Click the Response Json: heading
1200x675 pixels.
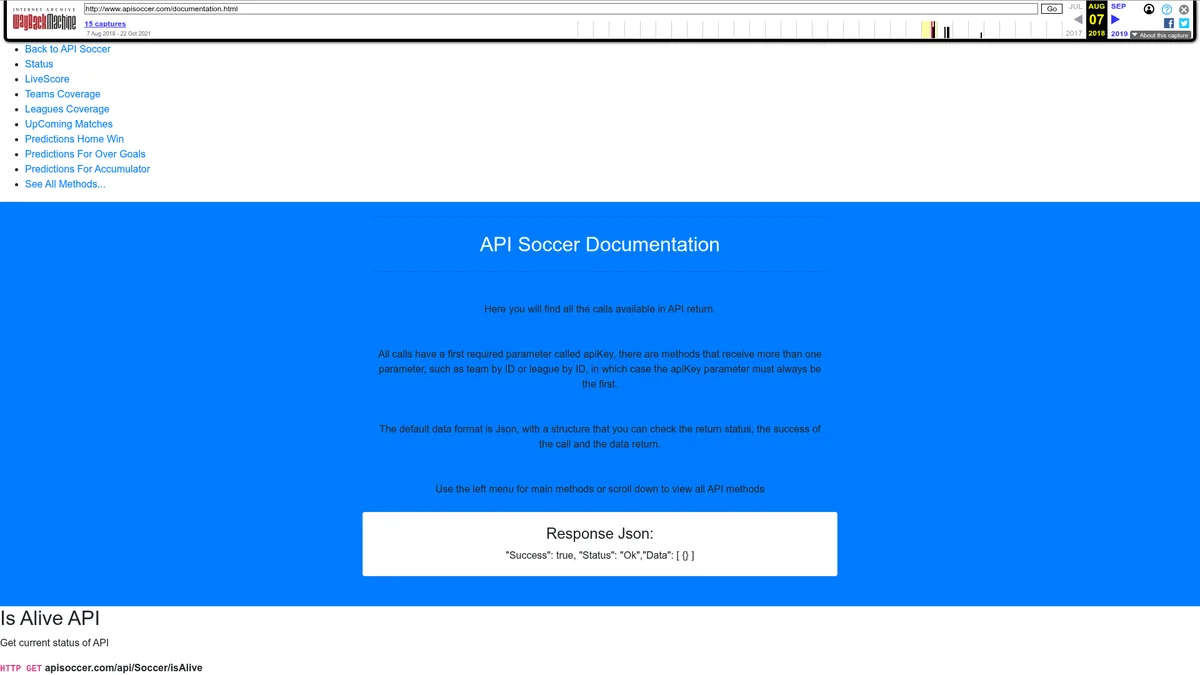[600, 534]
